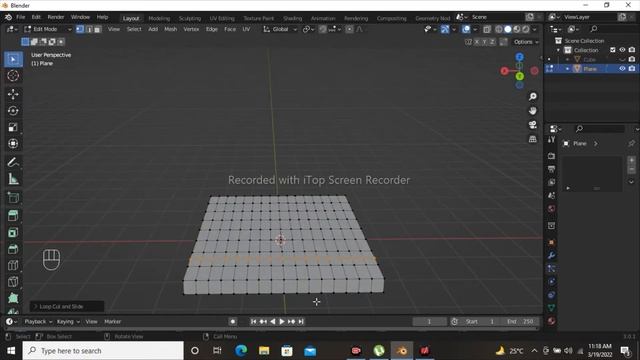This screenshot has width=640, height=360.
Task: Play the animation forward
Action: [x=282, y=322]
